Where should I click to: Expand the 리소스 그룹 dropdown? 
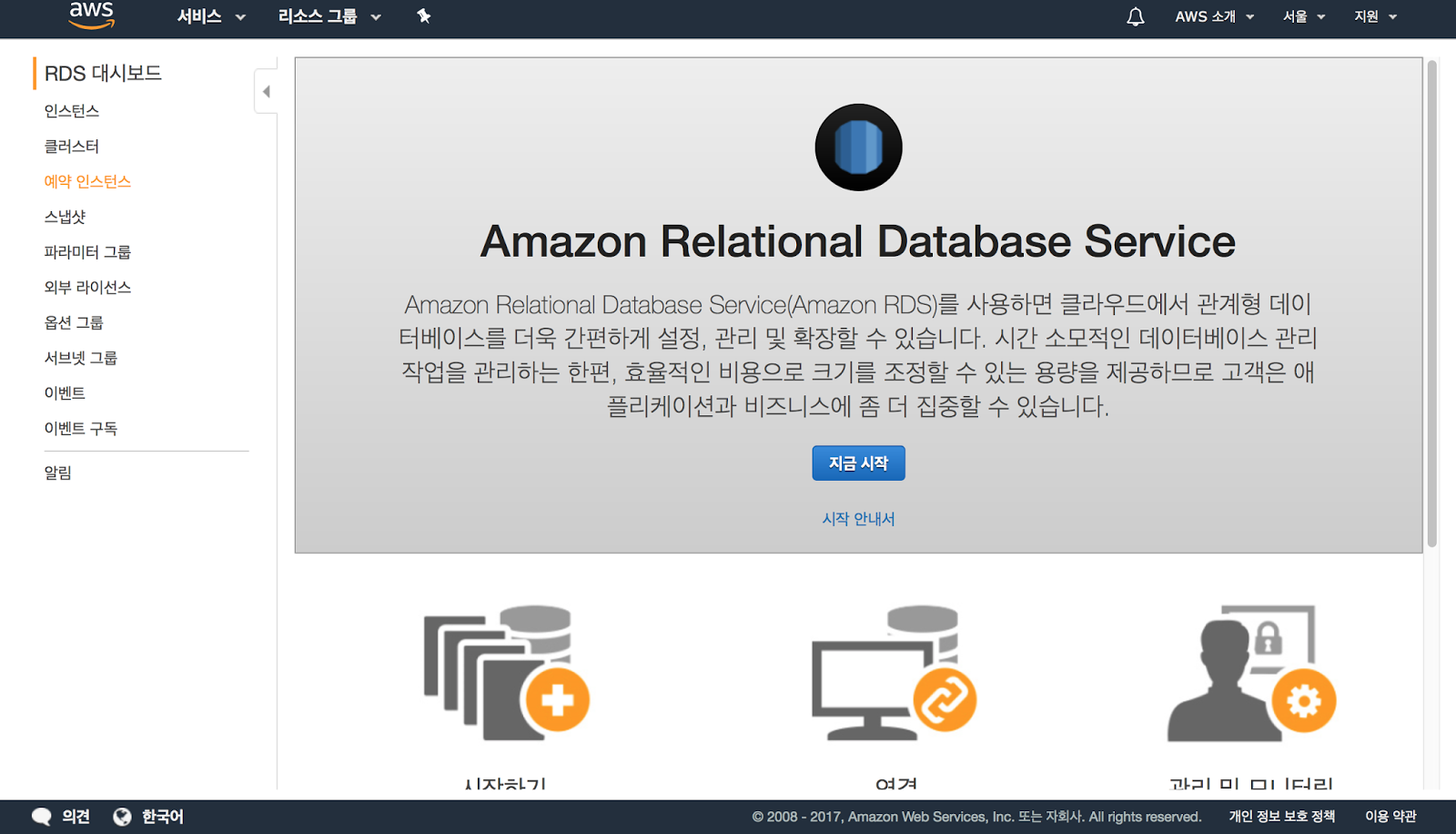(x=329, y=16)
